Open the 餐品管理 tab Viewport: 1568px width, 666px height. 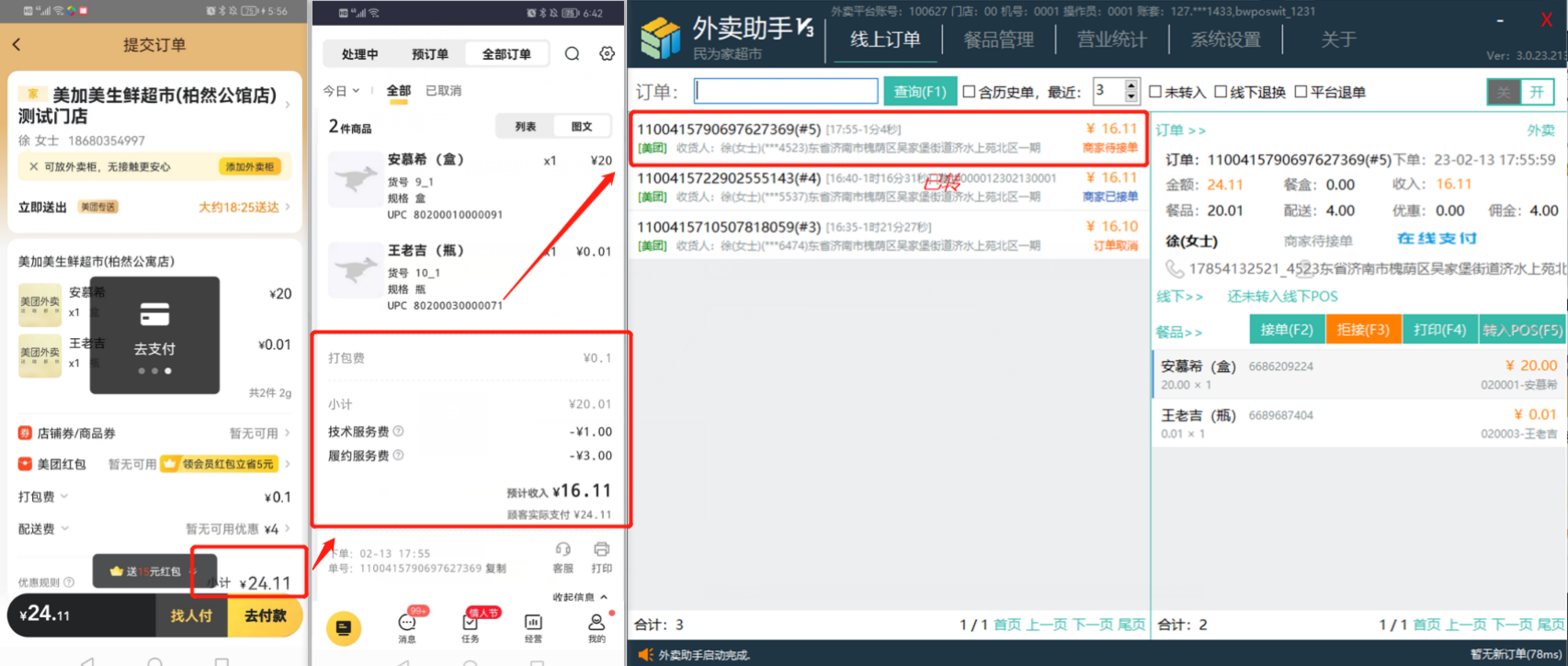pyautogui.click(x=999, y=40)
